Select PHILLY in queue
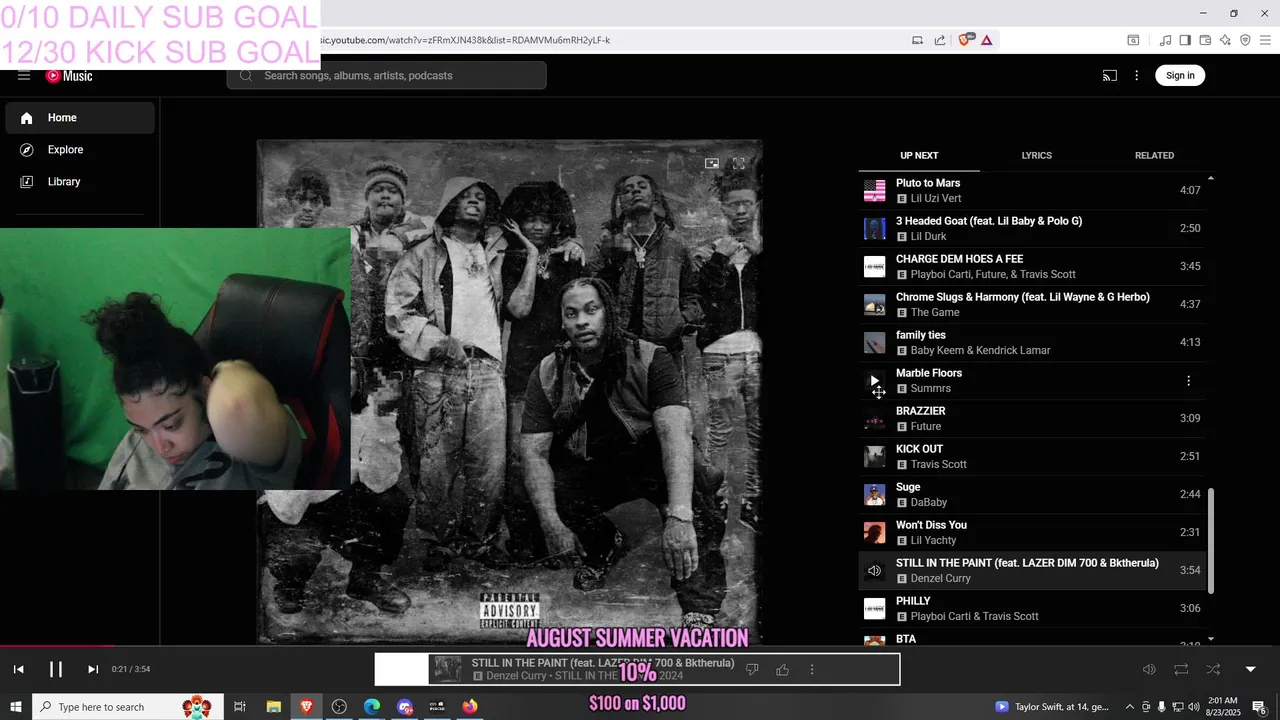The image size is (1280, 720). pyautogui.click(x=1034, y=608)
